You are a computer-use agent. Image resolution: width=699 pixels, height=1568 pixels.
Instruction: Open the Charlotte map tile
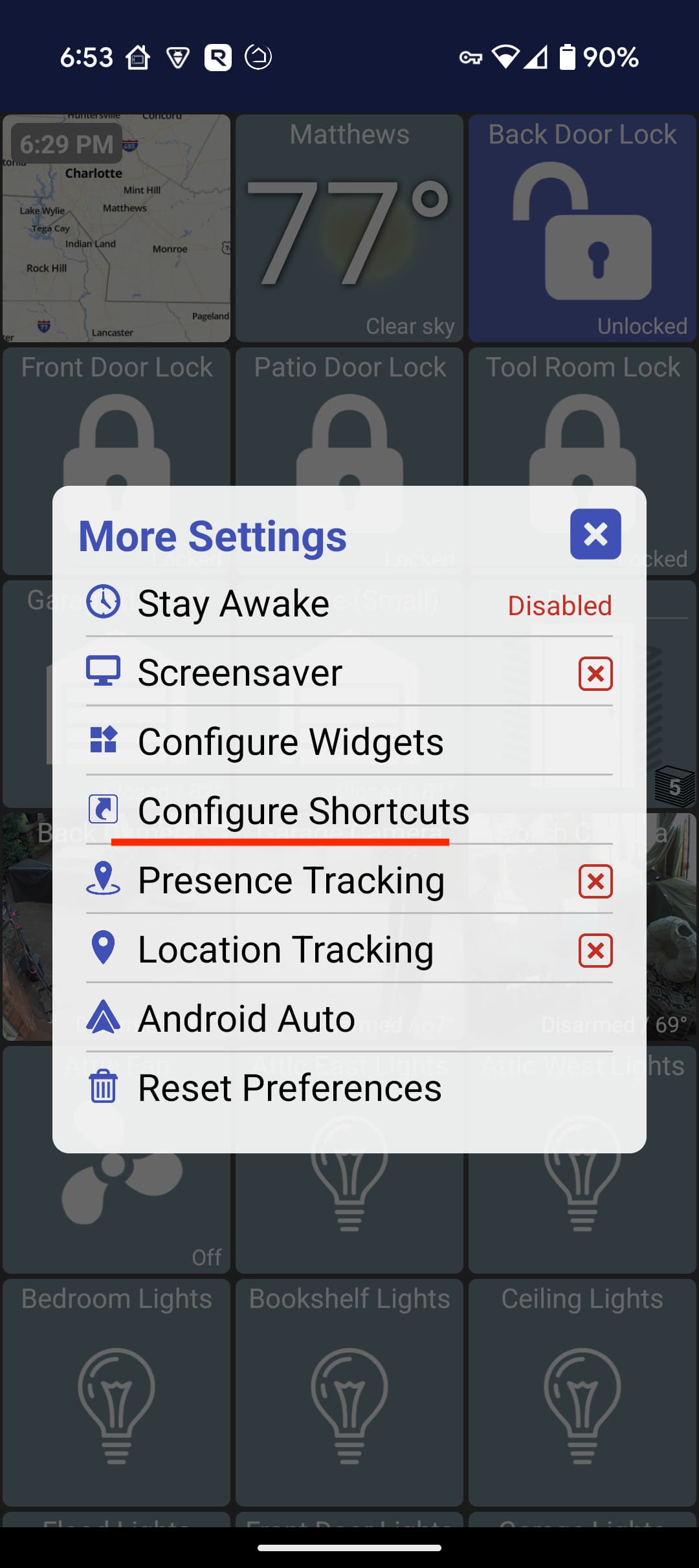[x=116, y=228]
